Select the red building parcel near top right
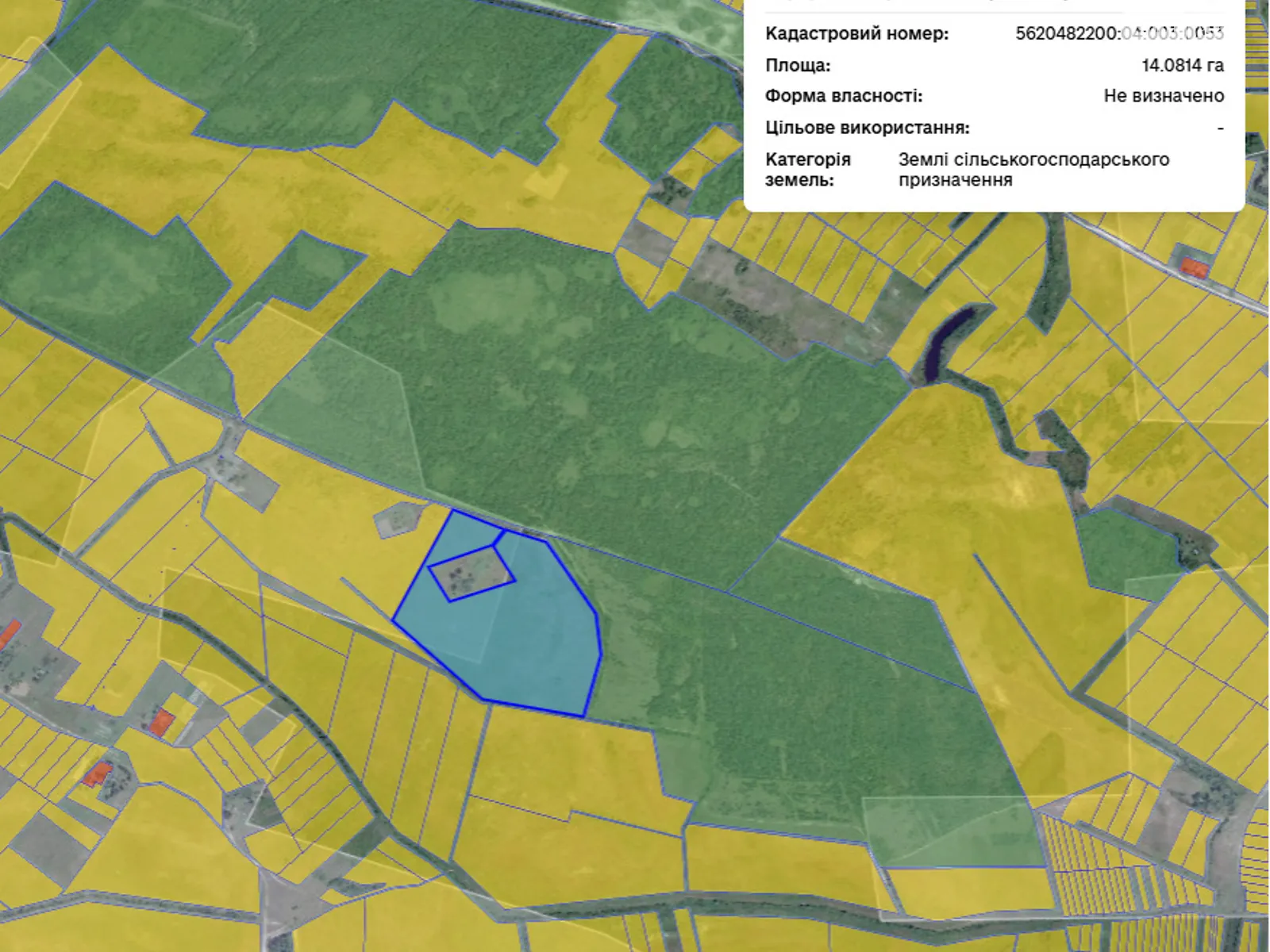This screenshot has height=952, width=1270. click(x=1193, y=267)
